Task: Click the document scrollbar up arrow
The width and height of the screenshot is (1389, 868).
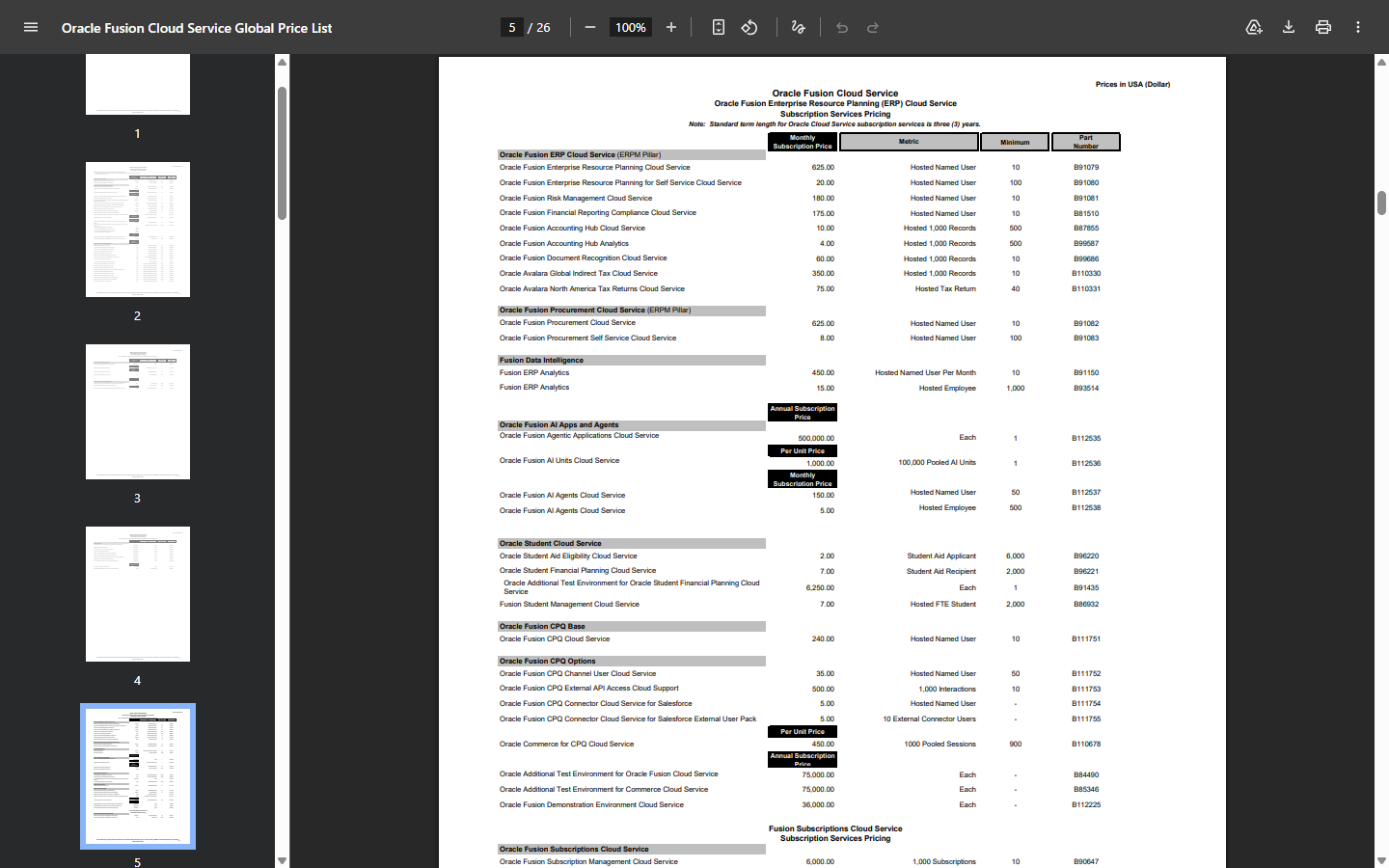Action: 1381,62
